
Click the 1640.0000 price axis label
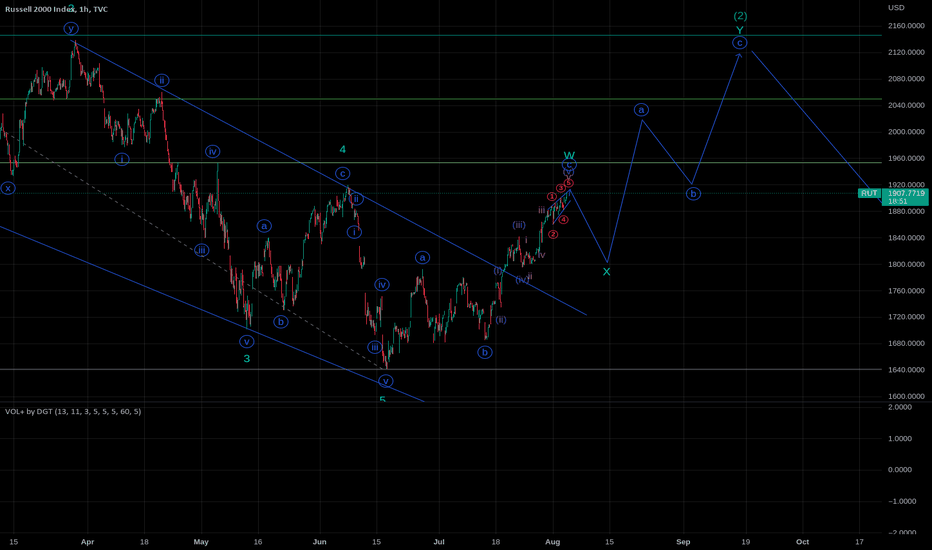(x=906, y=370)
